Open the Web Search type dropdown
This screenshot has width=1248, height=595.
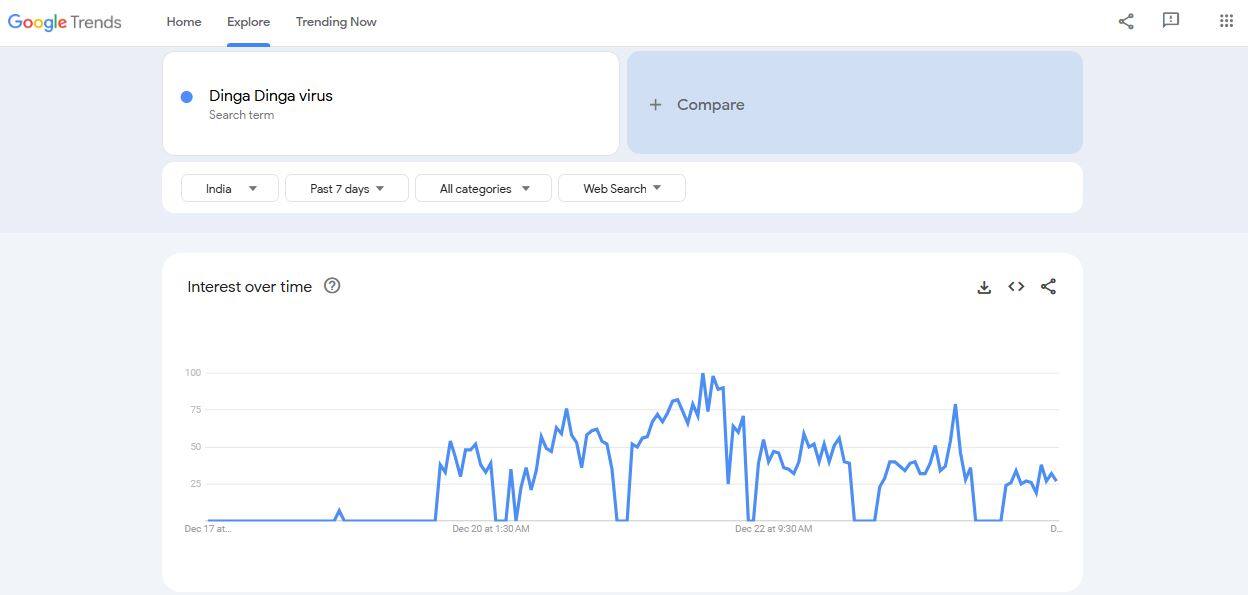(x=621, y=188)
